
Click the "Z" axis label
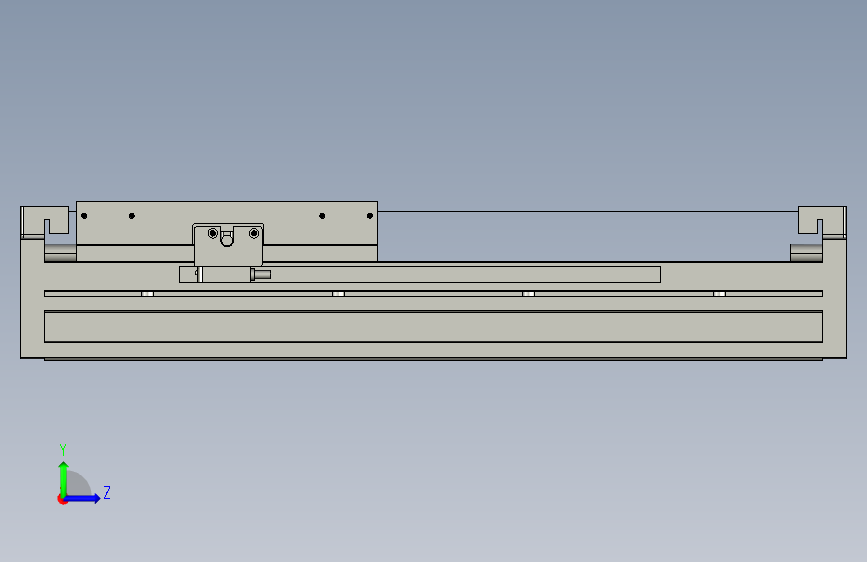(107, 492)
